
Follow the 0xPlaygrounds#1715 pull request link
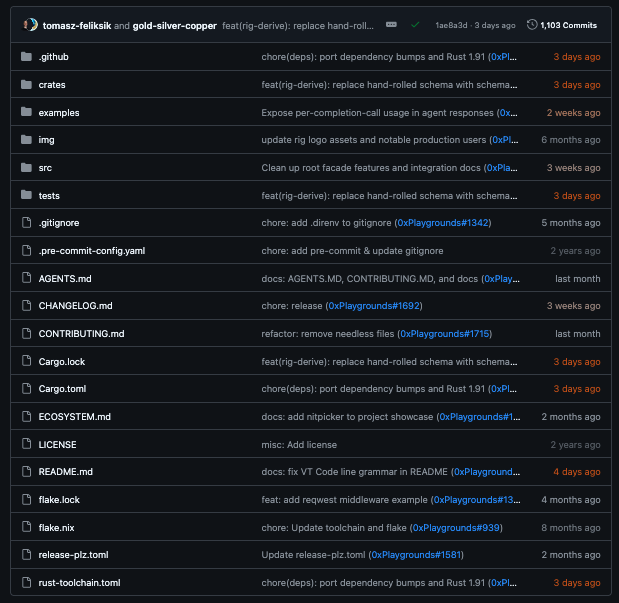tap(445, 334)
